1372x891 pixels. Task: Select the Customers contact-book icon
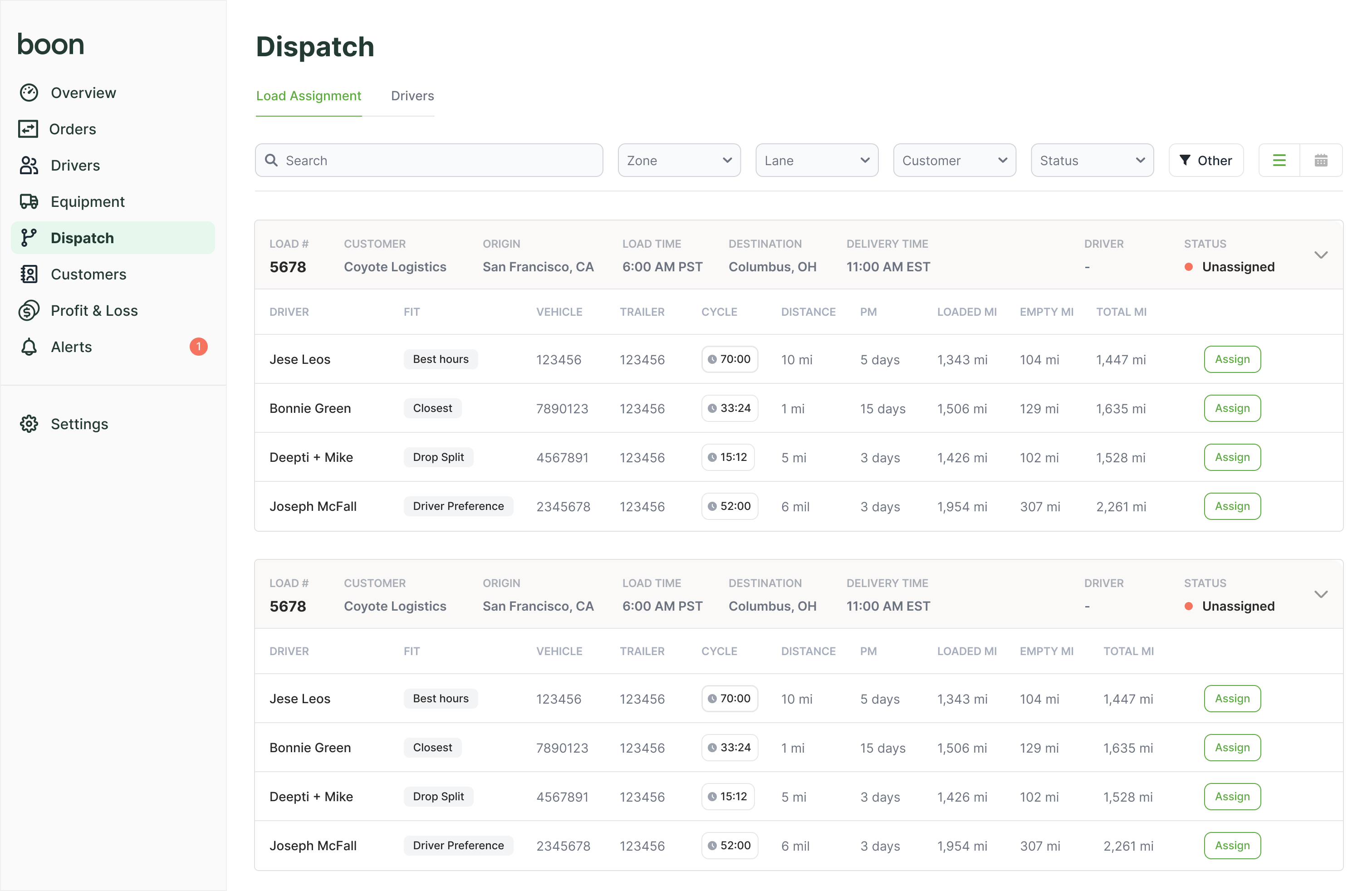[29, 274]
